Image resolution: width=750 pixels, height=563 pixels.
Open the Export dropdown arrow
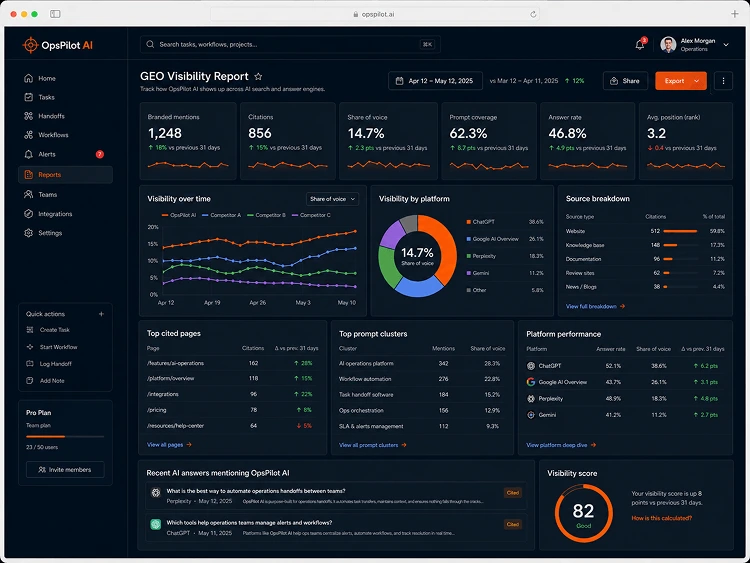click(x=697, y=81)
